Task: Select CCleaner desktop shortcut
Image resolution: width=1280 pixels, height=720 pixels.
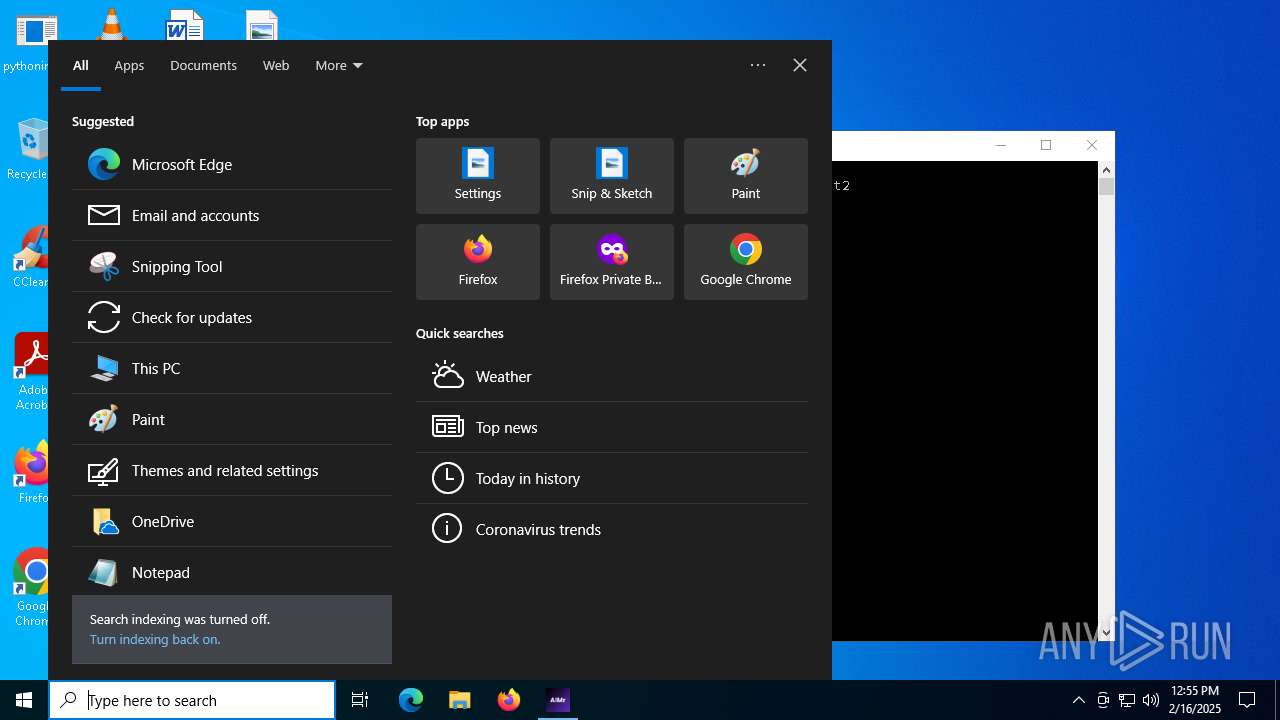Action: (30, 256)
